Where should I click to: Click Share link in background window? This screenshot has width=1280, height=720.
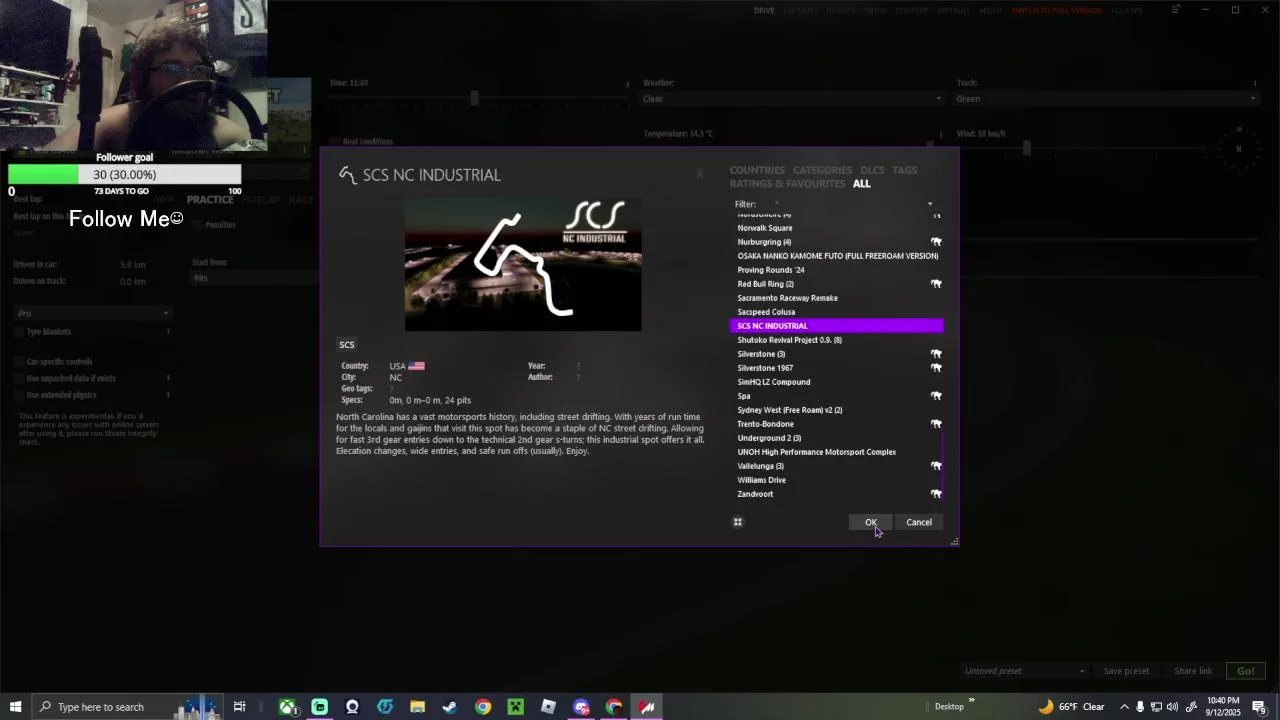(x=1193, y=671)
